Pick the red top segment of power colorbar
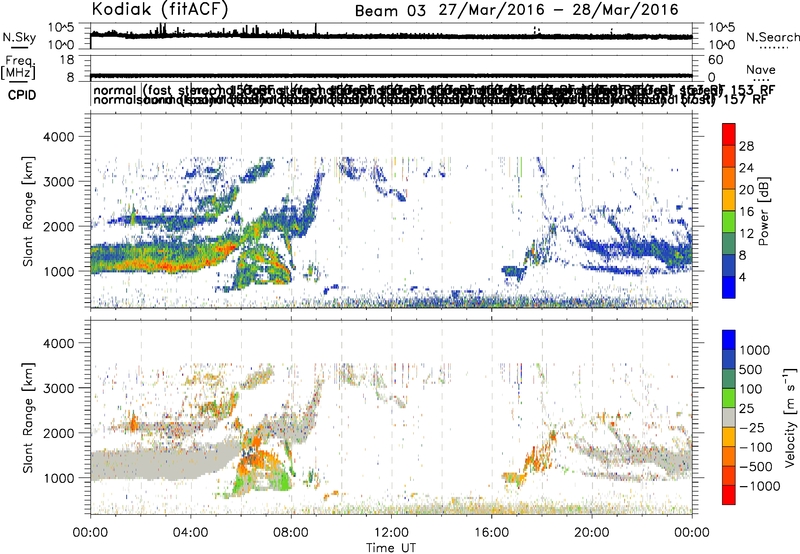Screen dimensions: 800x554 pos(729,135)
